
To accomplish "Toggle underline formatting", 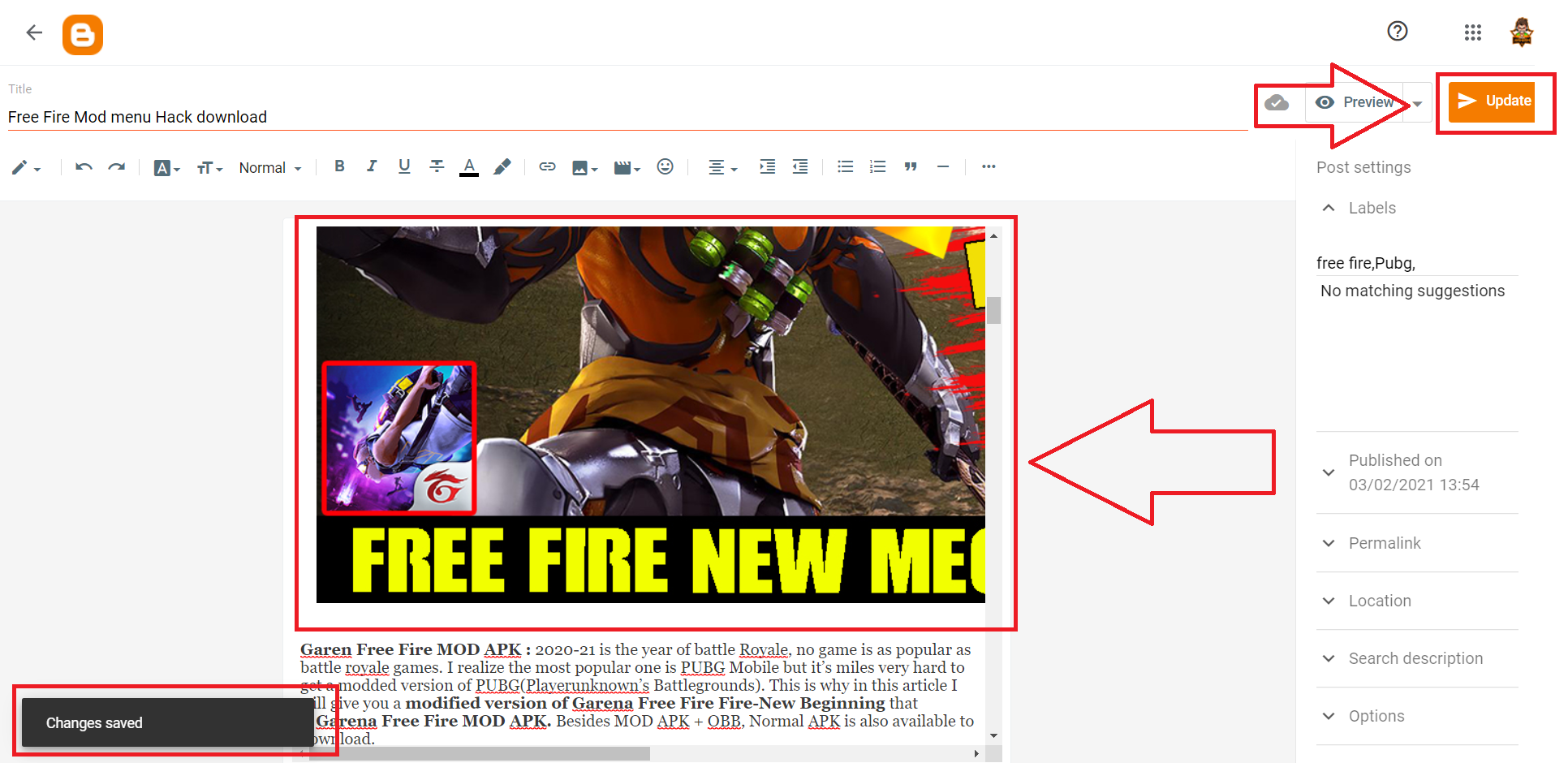I will pos(404,166).
